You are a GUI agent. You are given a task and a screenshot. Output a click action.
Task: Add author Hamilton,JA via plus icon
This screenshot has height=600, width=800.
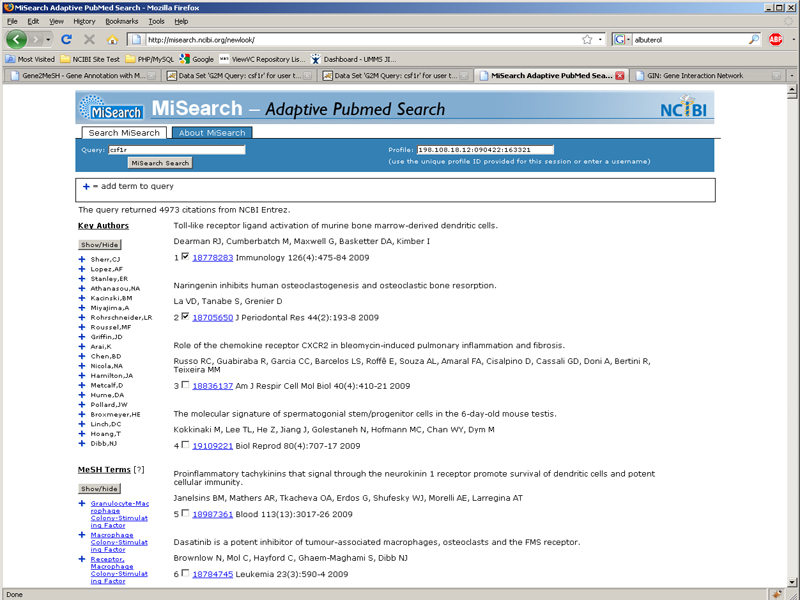(82, 376)
